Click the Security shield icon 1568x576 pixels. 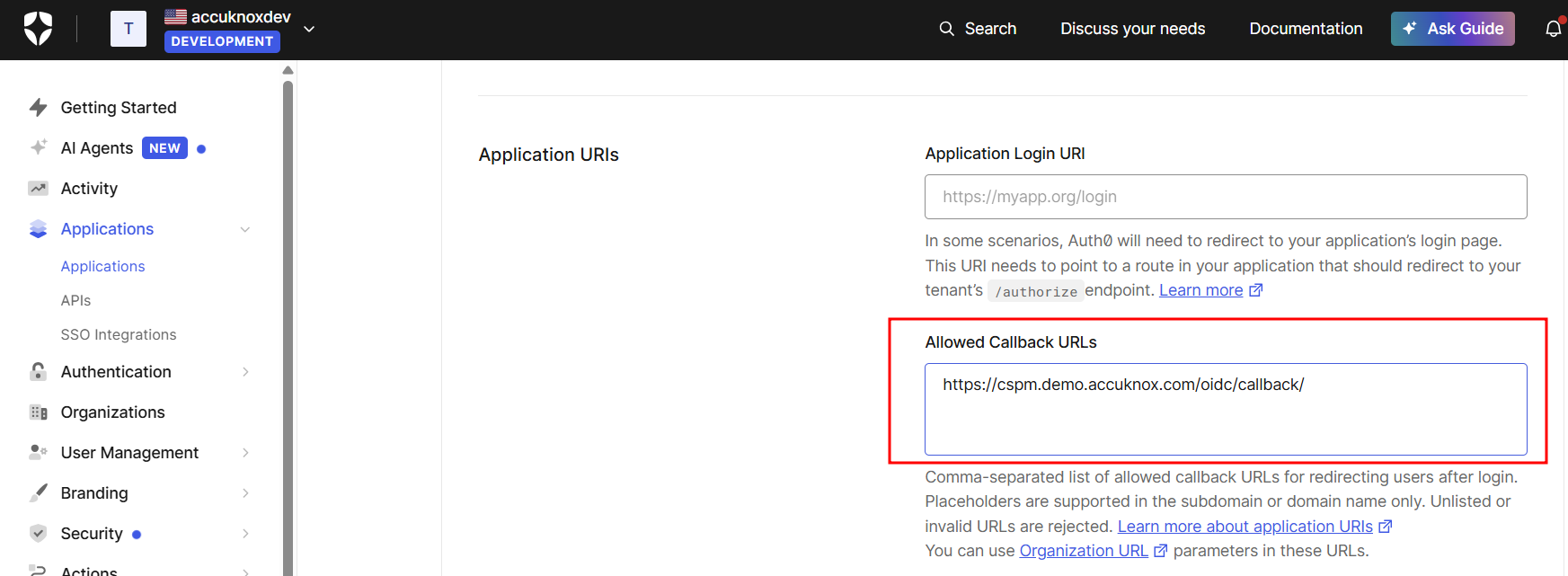click(38, 534)
